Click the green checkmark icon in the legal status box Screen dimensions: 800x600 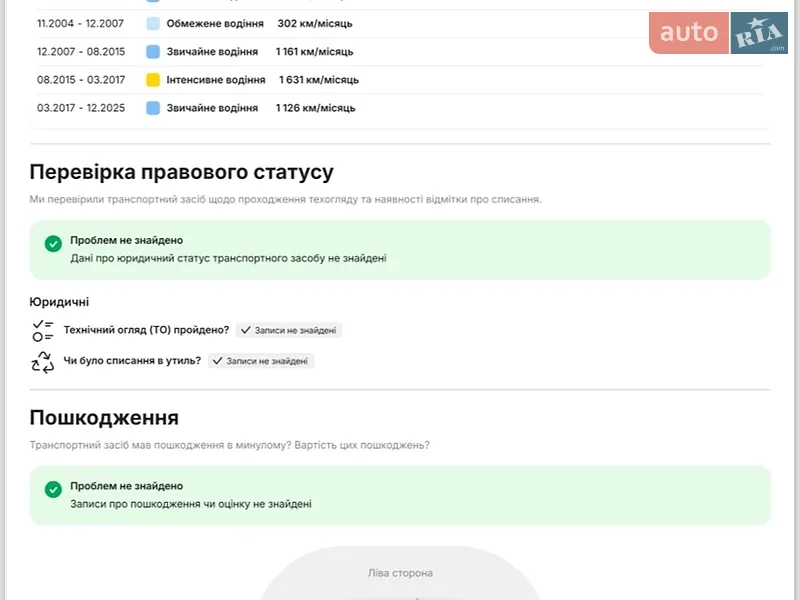[x=53, y=243]
